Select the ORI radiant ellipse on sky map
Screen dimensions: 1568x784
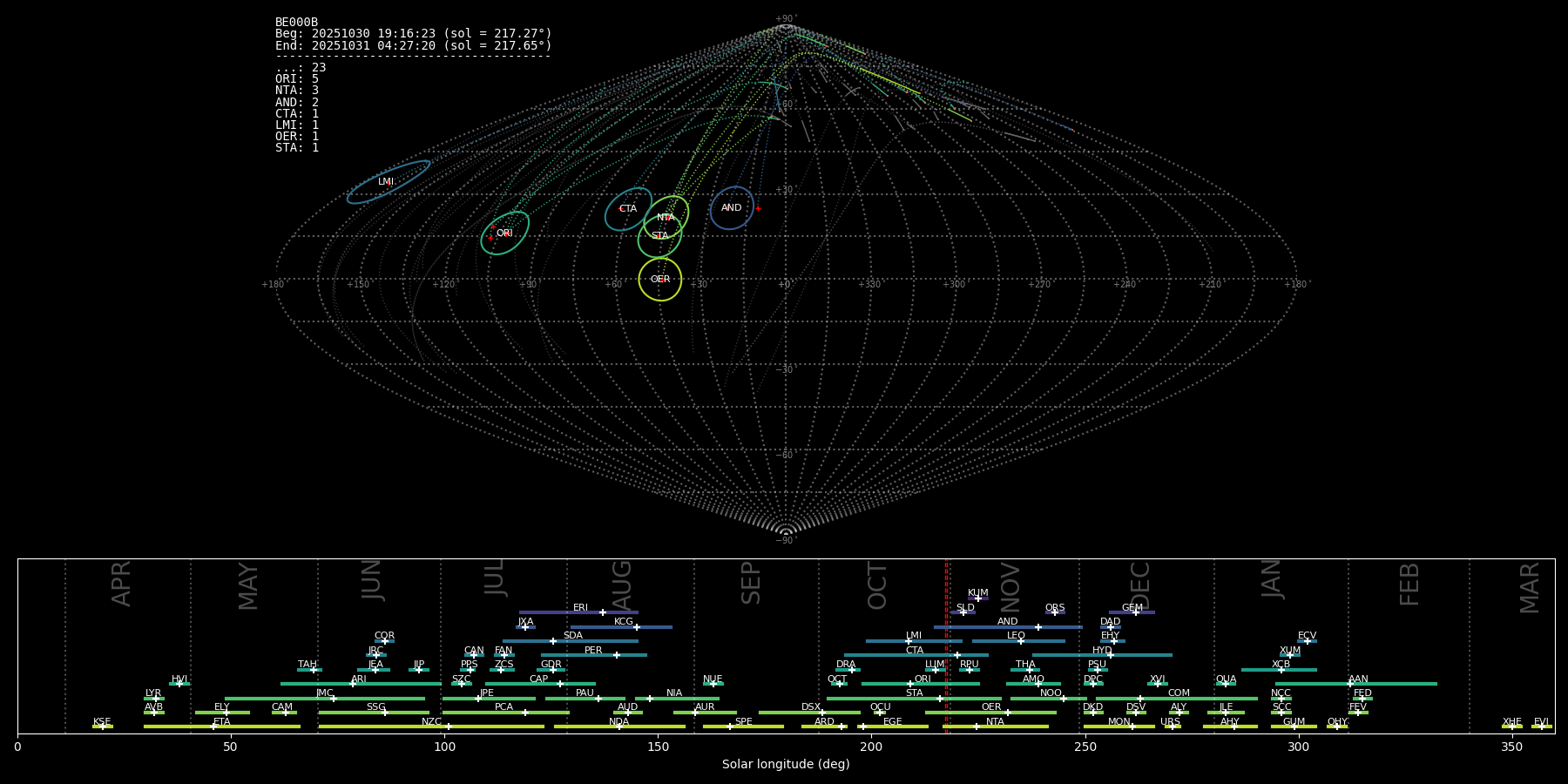[x=505, y=233]
